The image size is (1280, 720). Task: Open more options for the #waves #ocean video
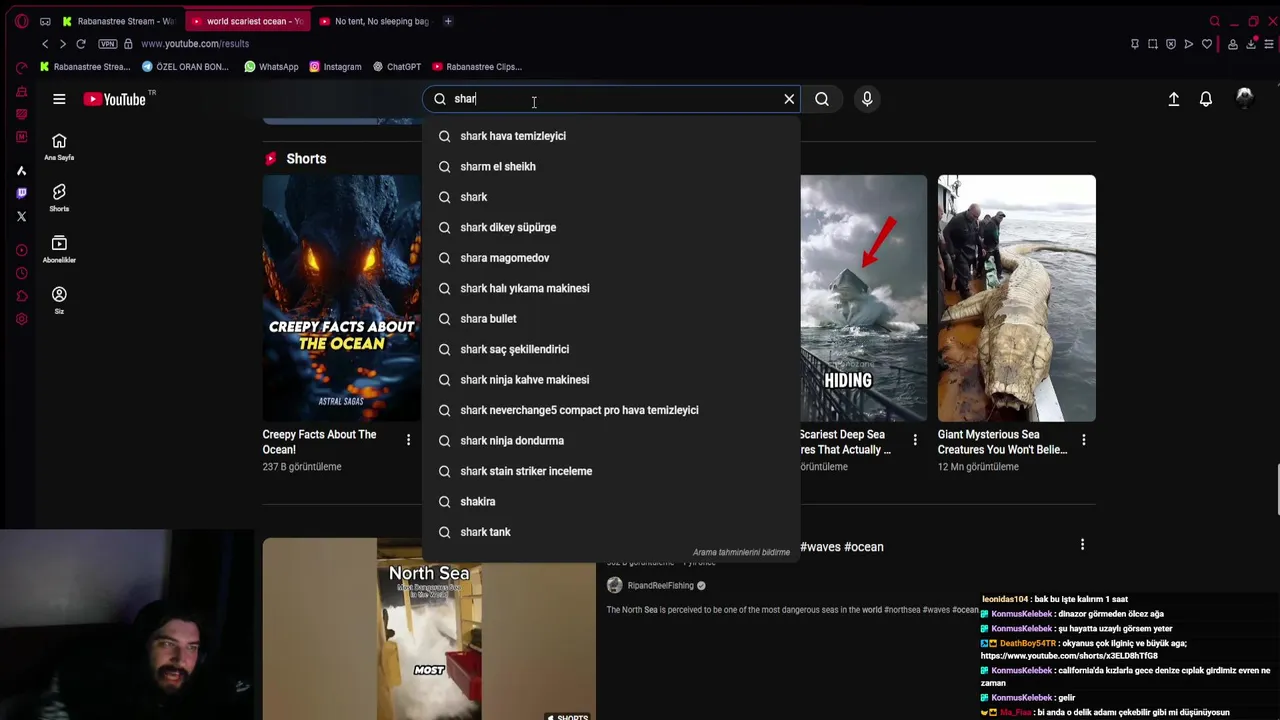(x=1082, y=544)
